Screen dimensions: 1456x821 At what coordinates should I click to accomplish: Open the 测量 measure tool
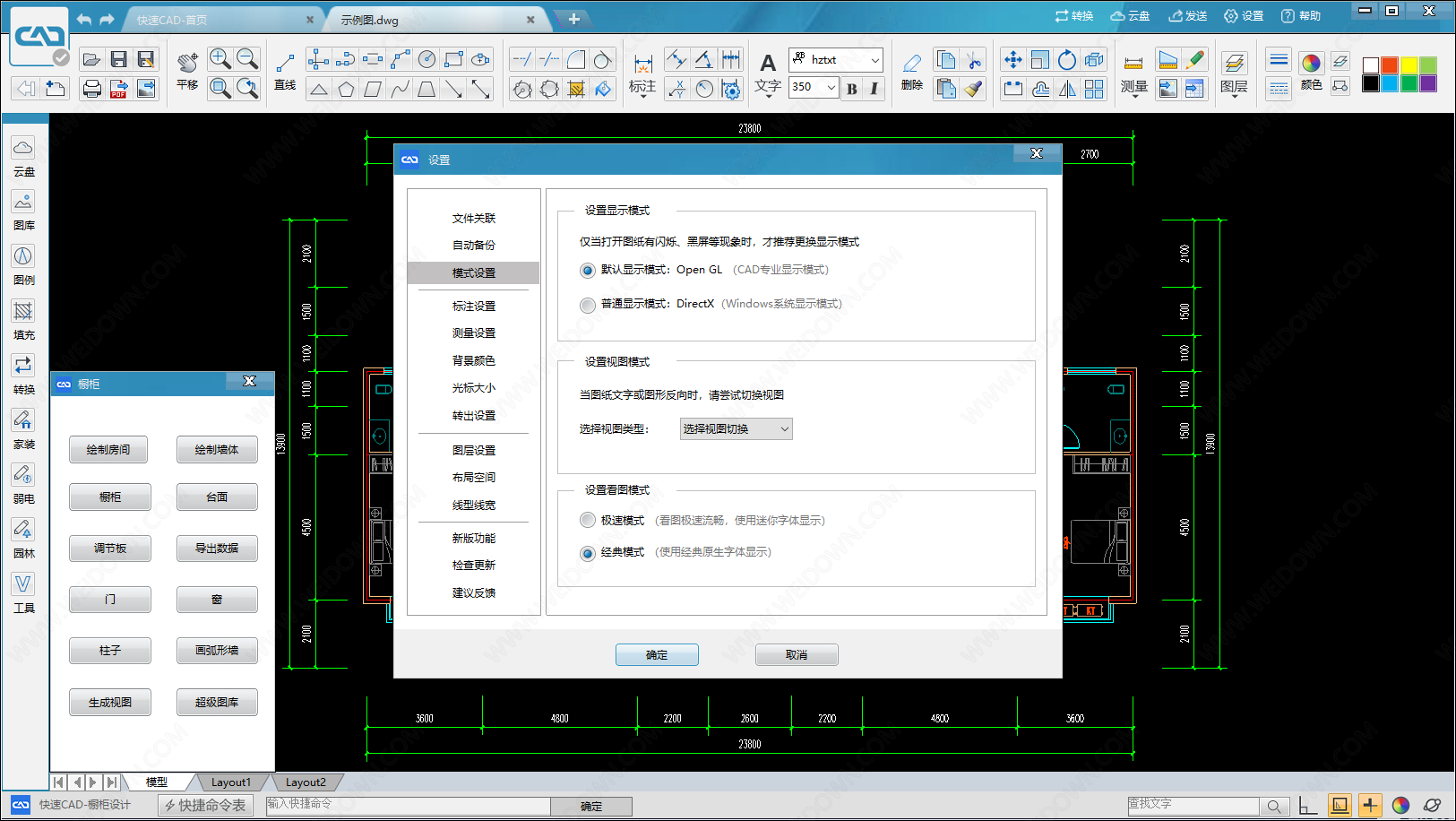click(1133, 74)
